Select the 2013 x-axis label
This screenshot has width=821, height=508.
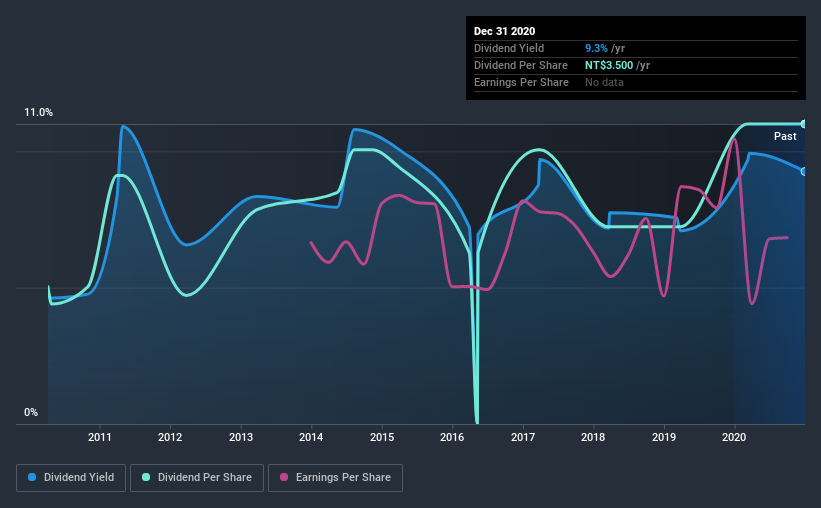pos(241,437)
